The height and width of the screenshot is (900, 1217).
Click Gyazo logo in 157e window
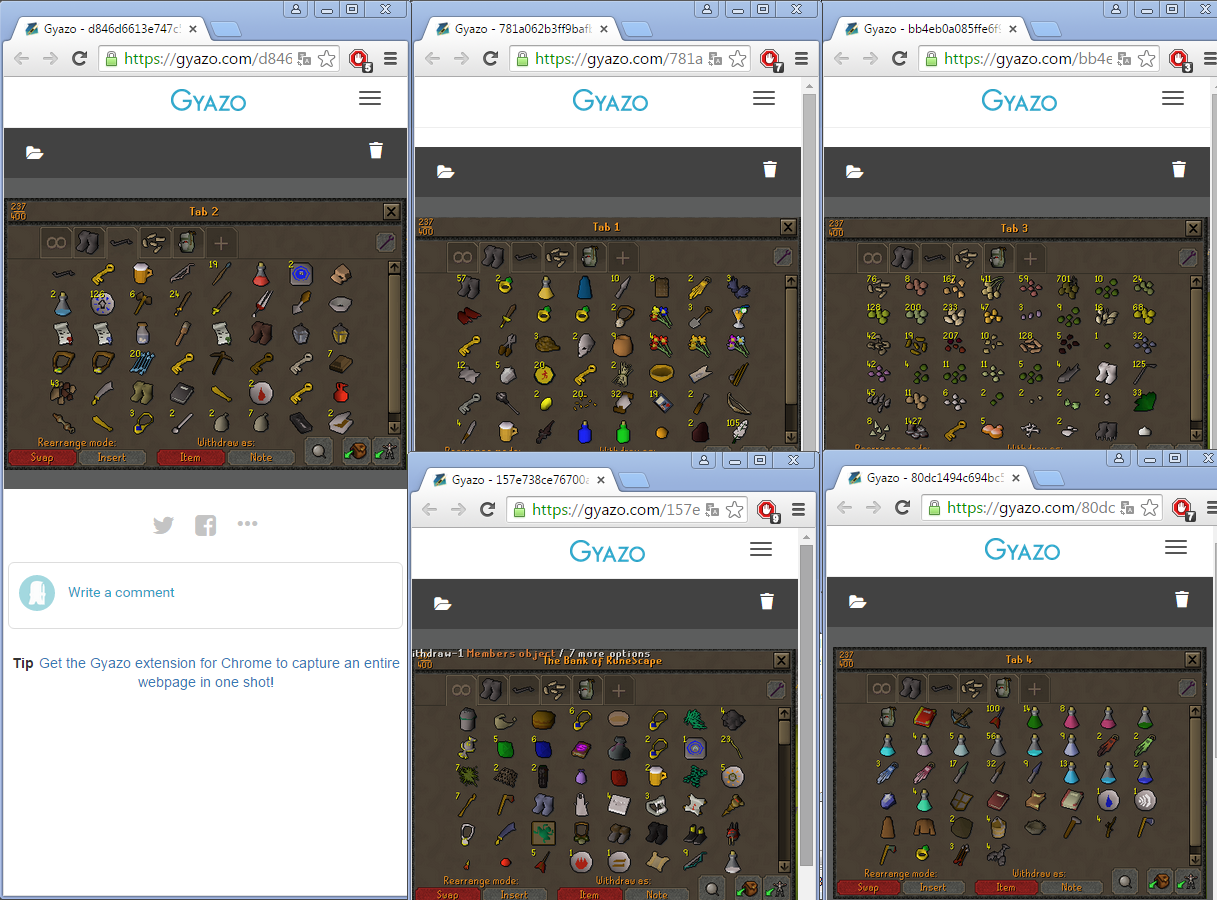point(607,551)
